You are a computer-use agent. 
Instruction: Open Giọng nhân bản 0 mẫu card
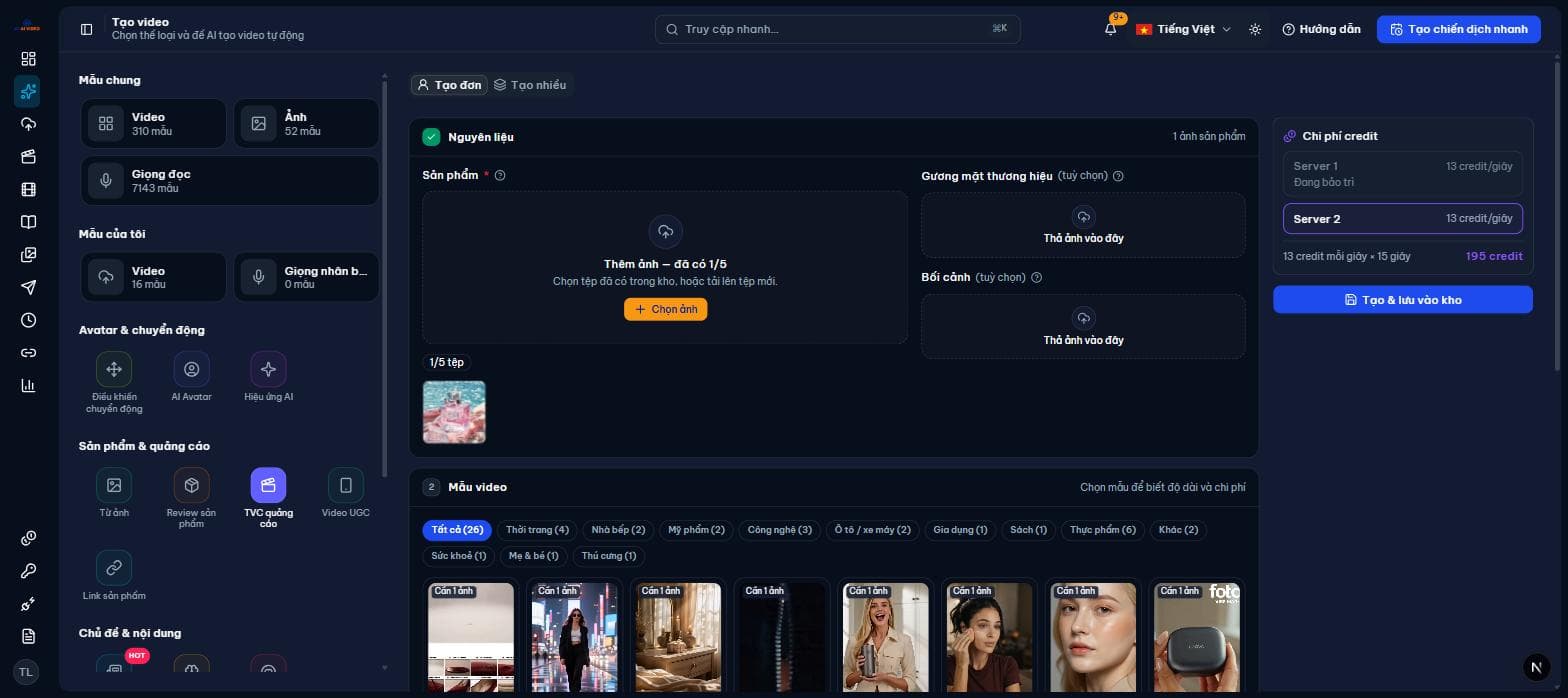coord(306,277)
